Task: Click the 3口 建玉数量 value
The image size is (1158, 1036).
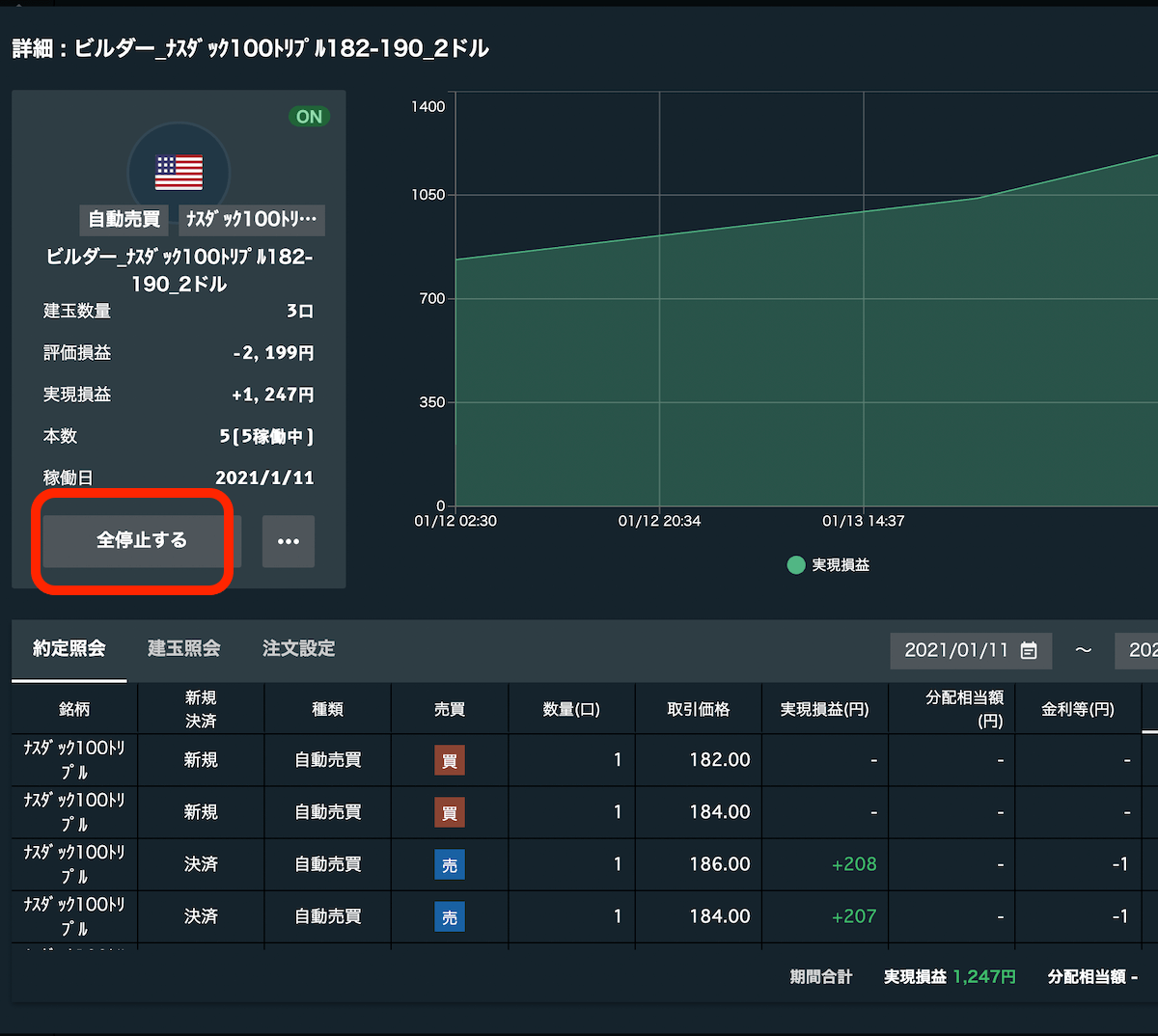Action: 300,312
